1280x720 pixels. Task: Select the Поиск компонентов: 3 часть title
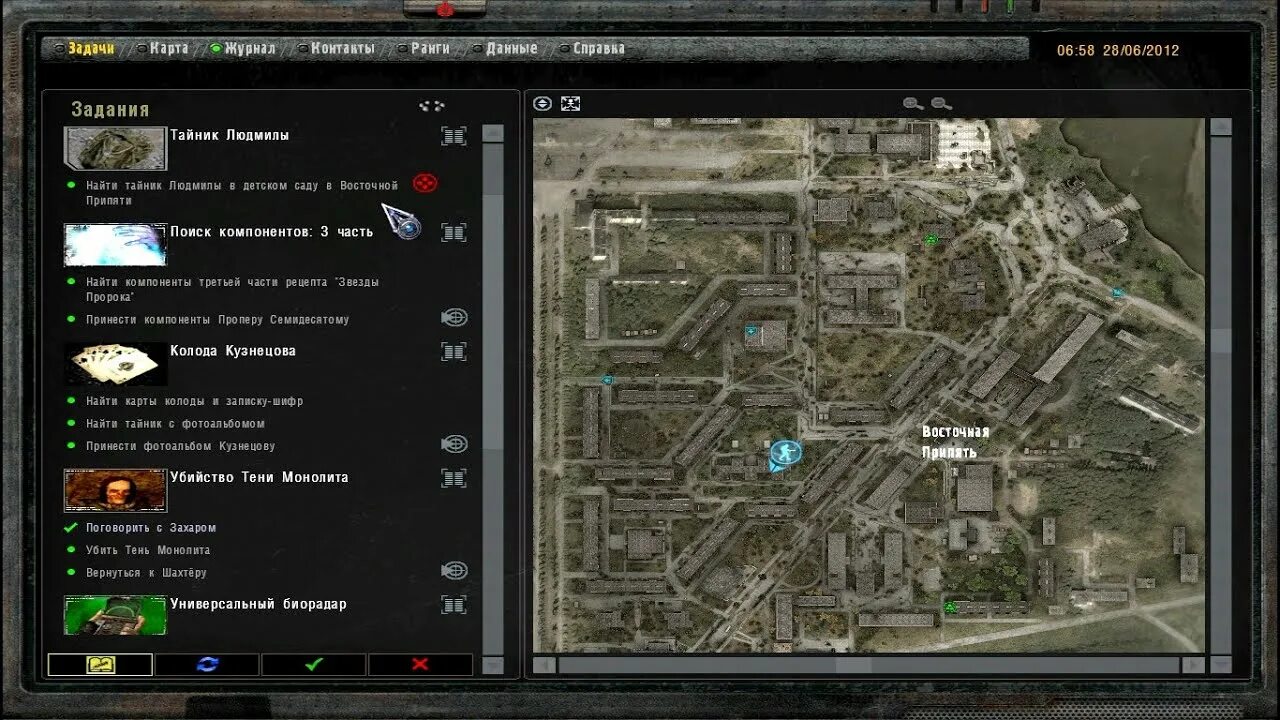point(271,231)
